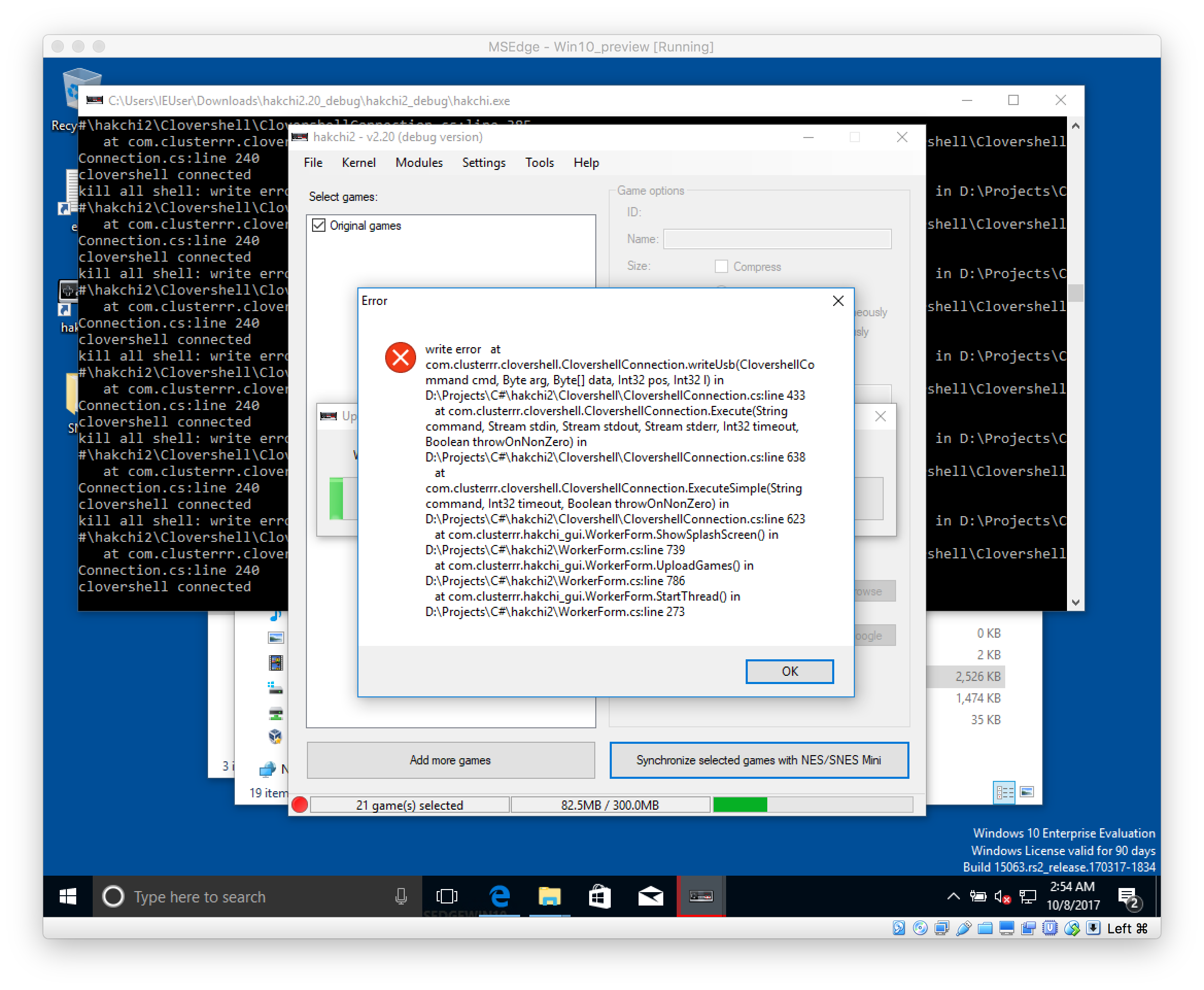
Task: Open File Explorer from the taskbar
Action: pos(549,896)
